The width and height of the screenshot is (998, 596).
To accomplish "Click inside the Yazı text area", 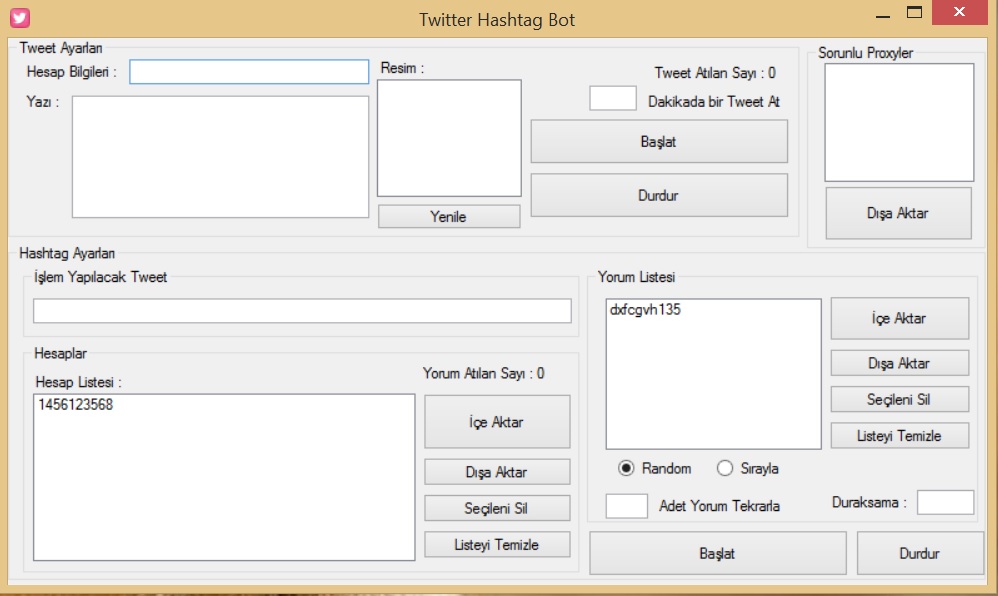I will pos(220,157).
